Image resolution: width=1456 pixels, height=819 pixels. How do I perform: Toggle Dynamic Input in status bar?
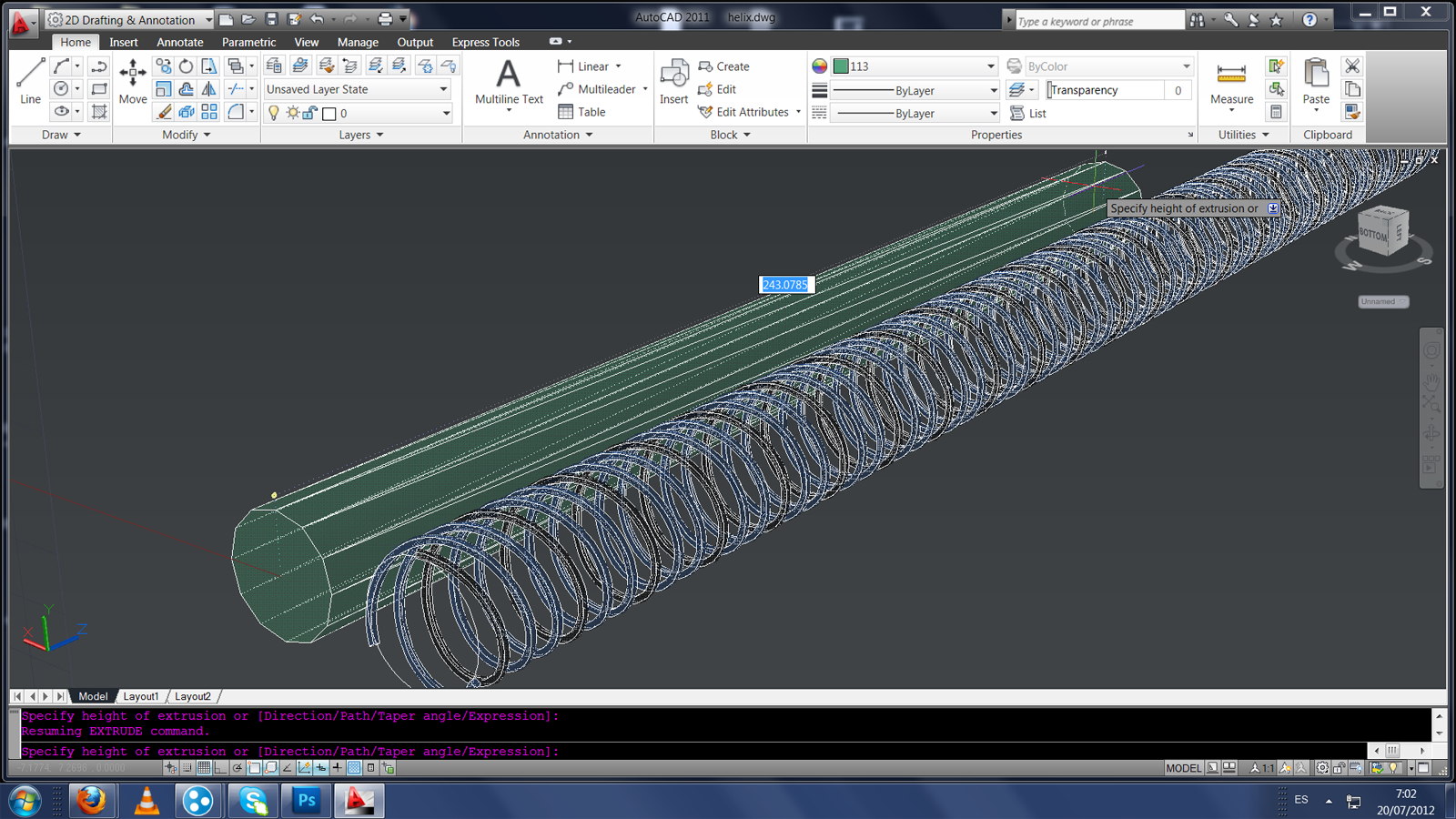click(x=320, y=768)
